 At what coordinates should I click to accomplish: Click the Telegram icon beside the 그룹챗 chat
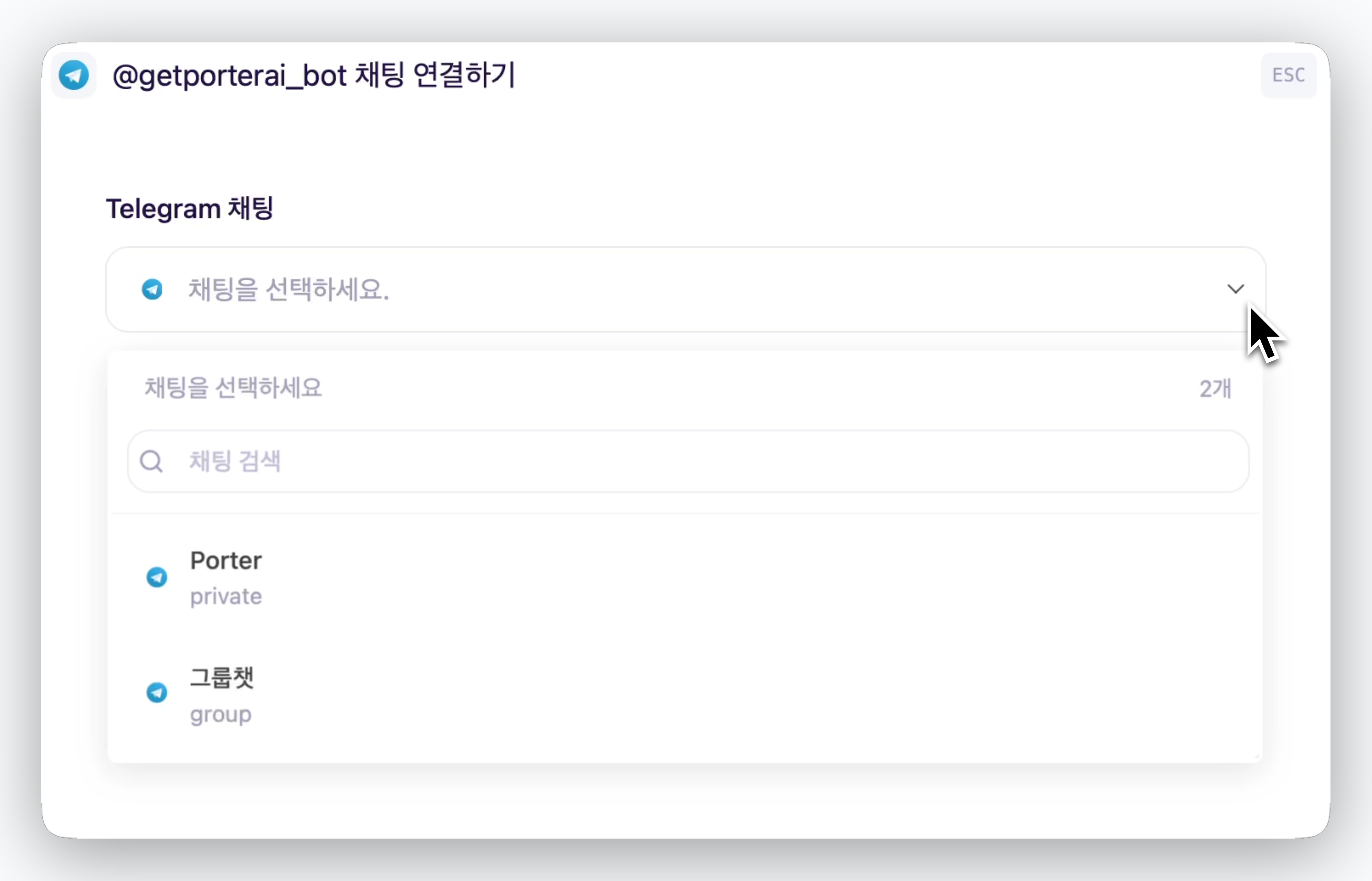coord(157,693)
